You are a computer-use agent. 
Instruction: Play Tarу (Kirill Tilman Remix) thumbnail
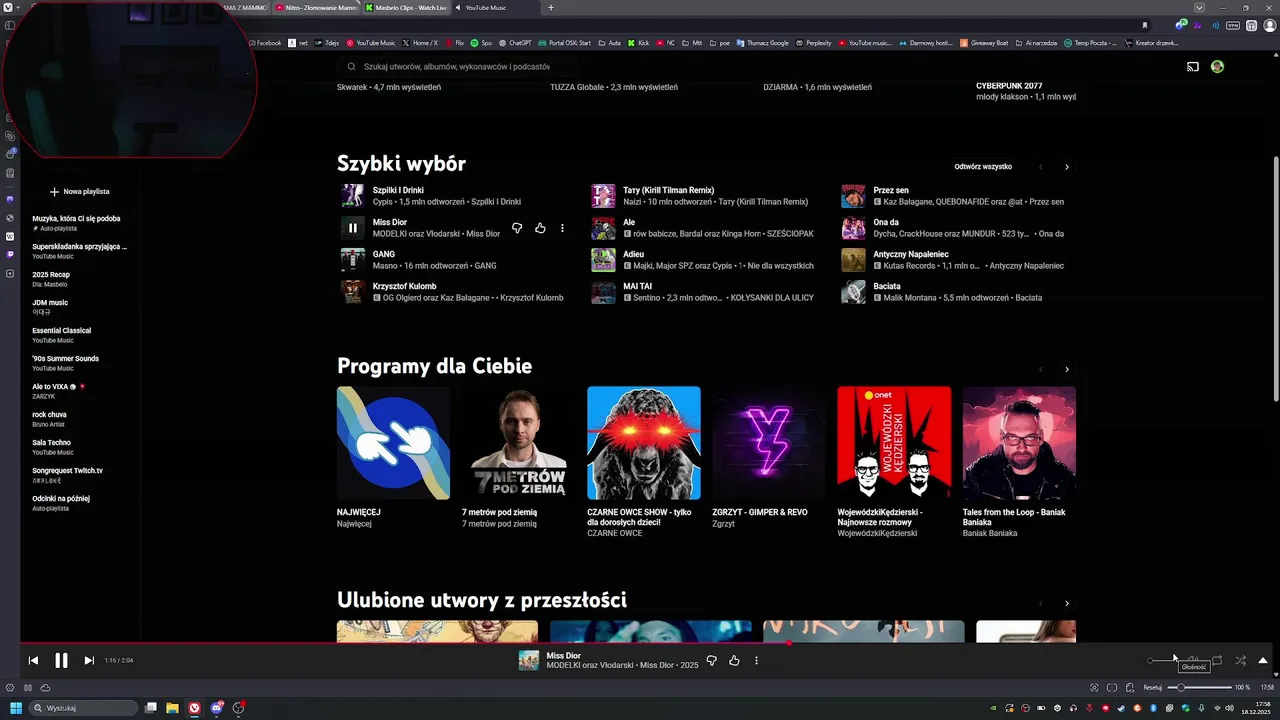coord(603,196)
